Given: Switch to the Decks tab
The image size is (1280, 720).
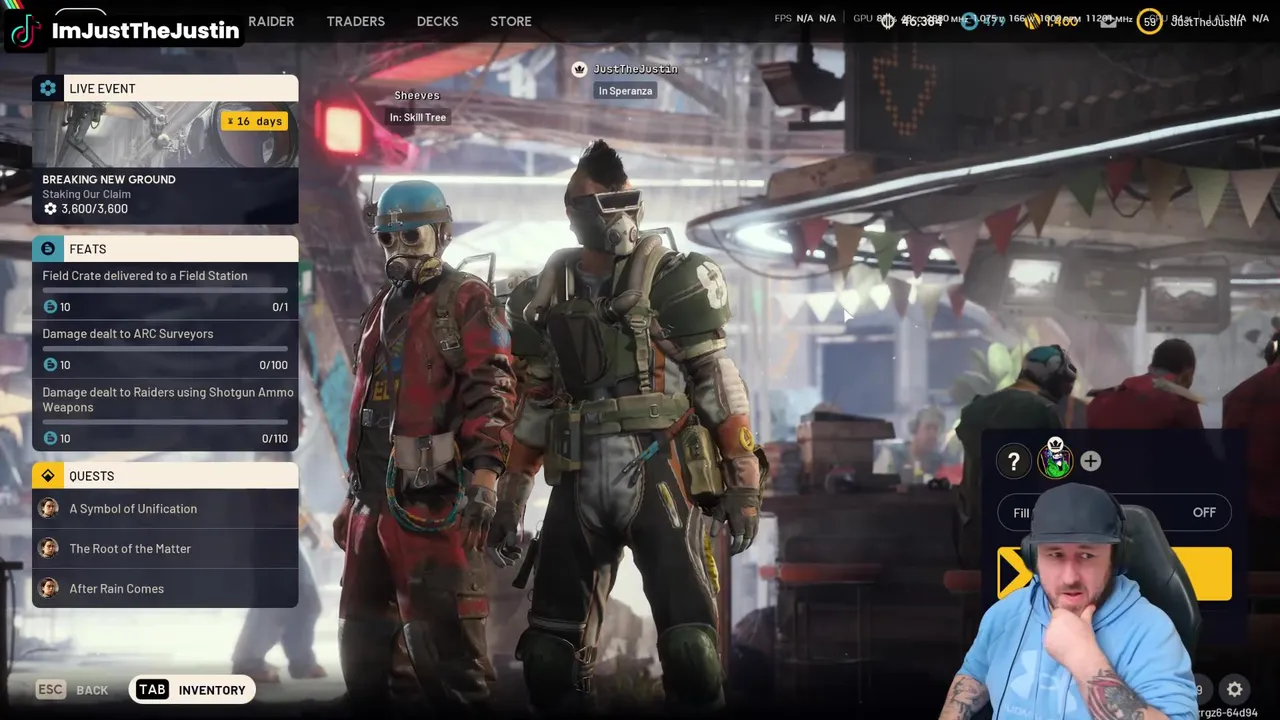Looking at the screenshot, I should [437, 21].
